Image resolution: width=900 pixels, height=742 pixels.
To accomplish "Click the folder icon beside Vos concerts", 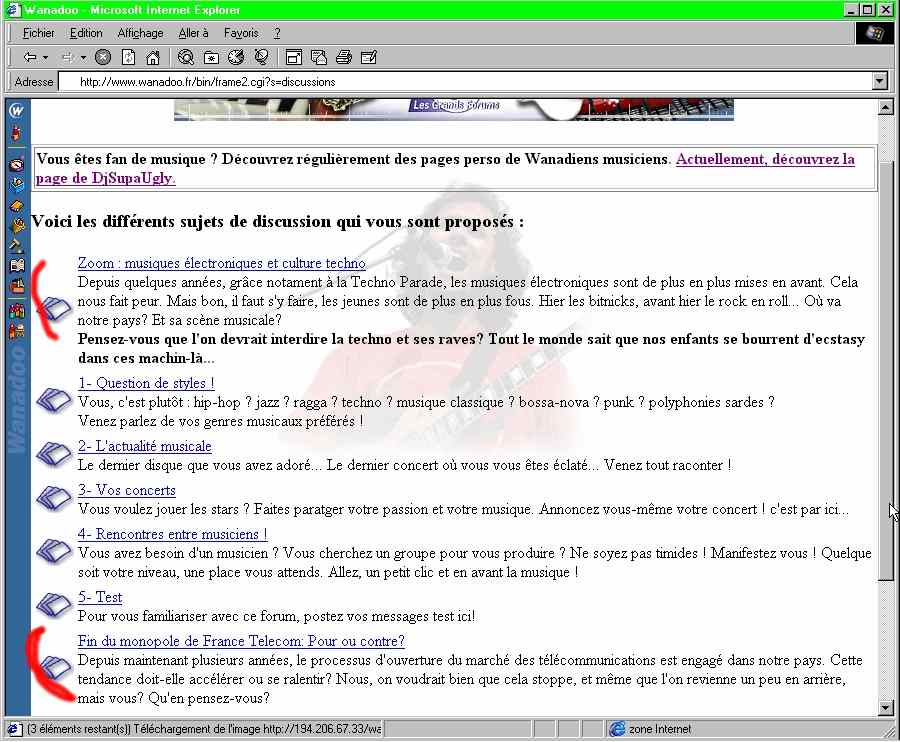I will coord(54,497).
